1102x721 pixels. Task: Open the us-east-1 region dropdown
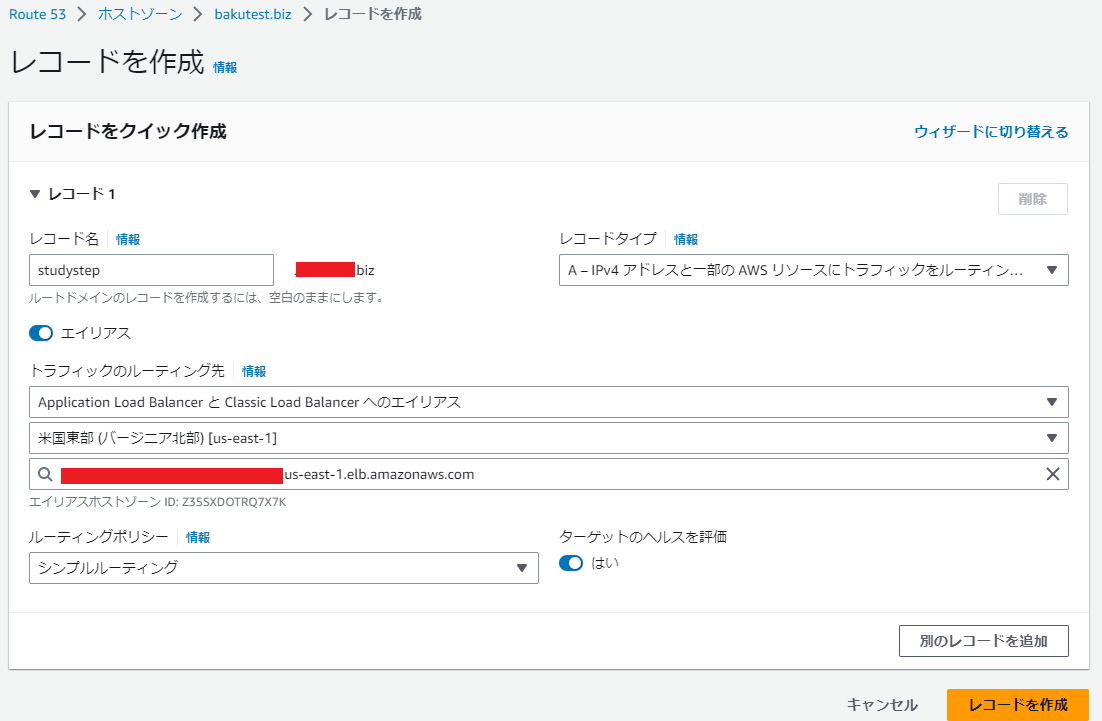548,438
